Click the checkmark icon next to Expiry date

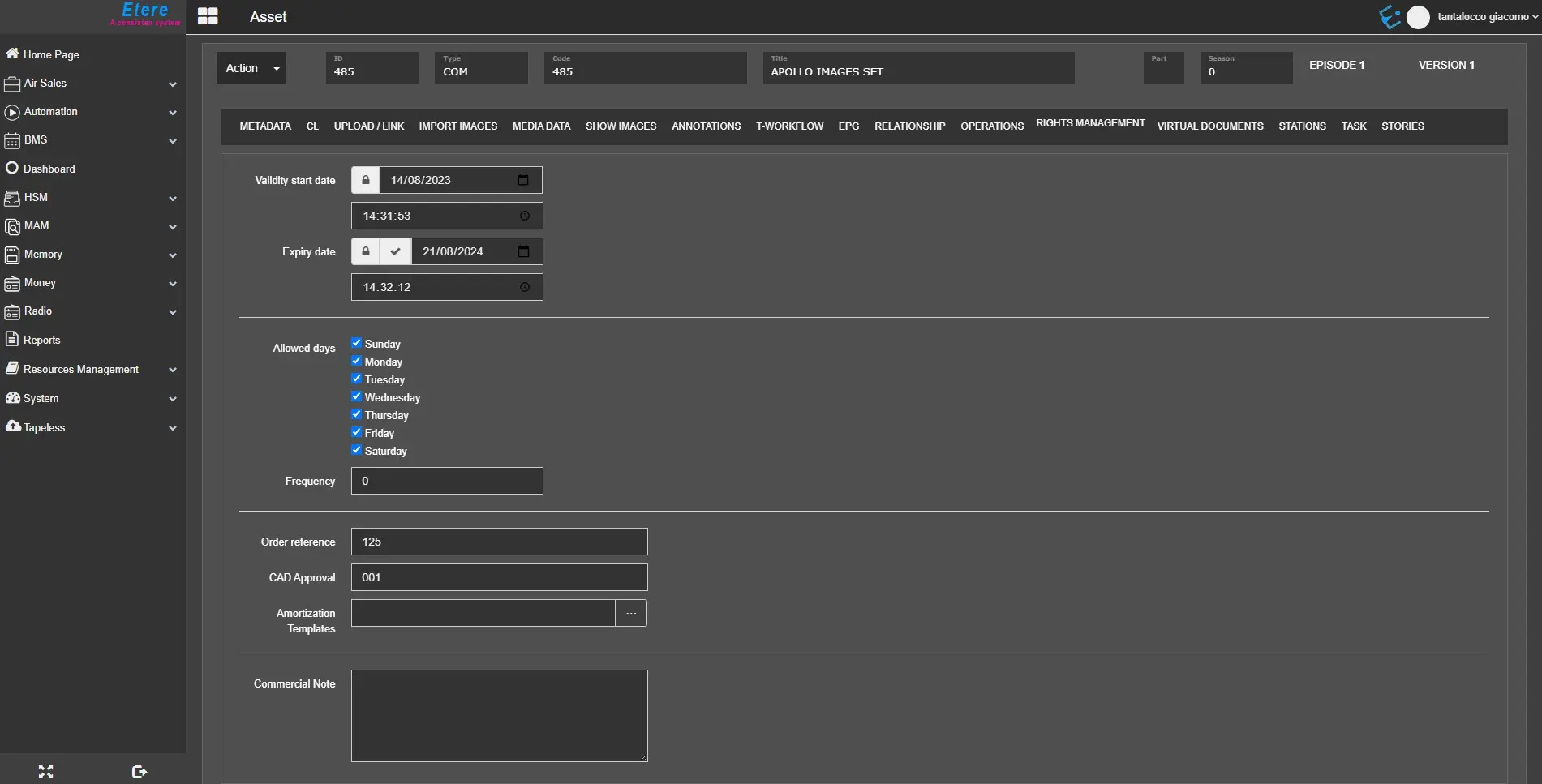[x=395, y=251]
